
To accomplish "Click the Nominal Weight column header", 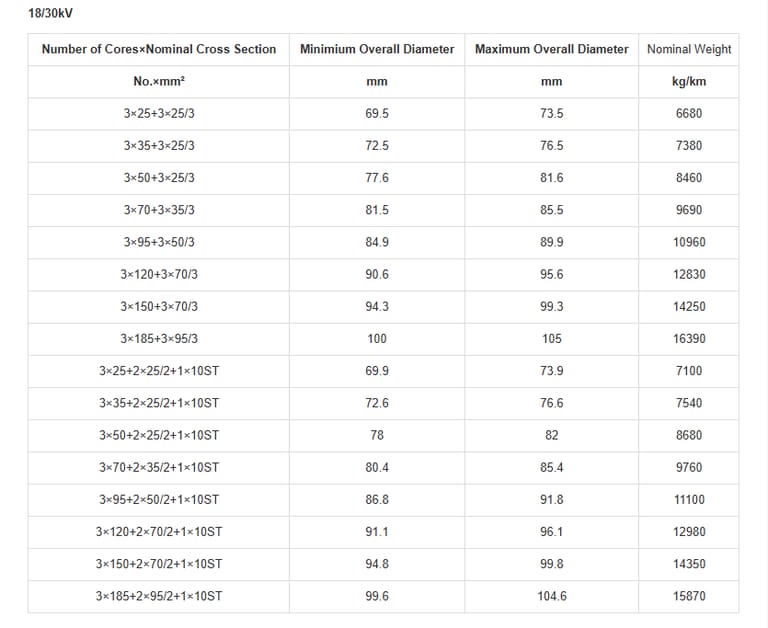I will coord(689,49).
